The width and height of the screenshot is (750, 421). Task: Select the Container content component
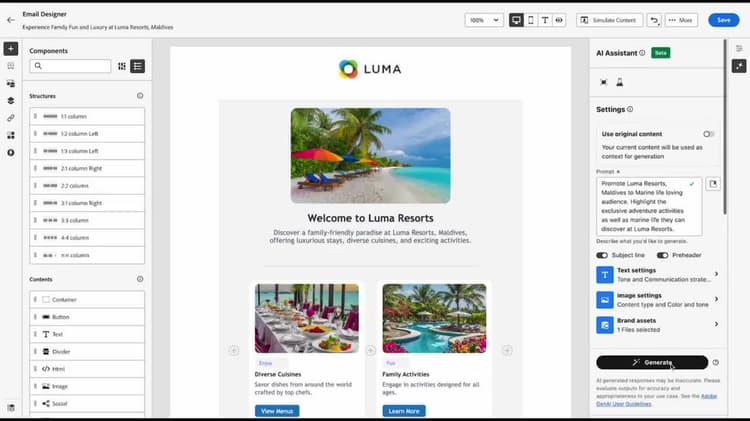point(87,299)
